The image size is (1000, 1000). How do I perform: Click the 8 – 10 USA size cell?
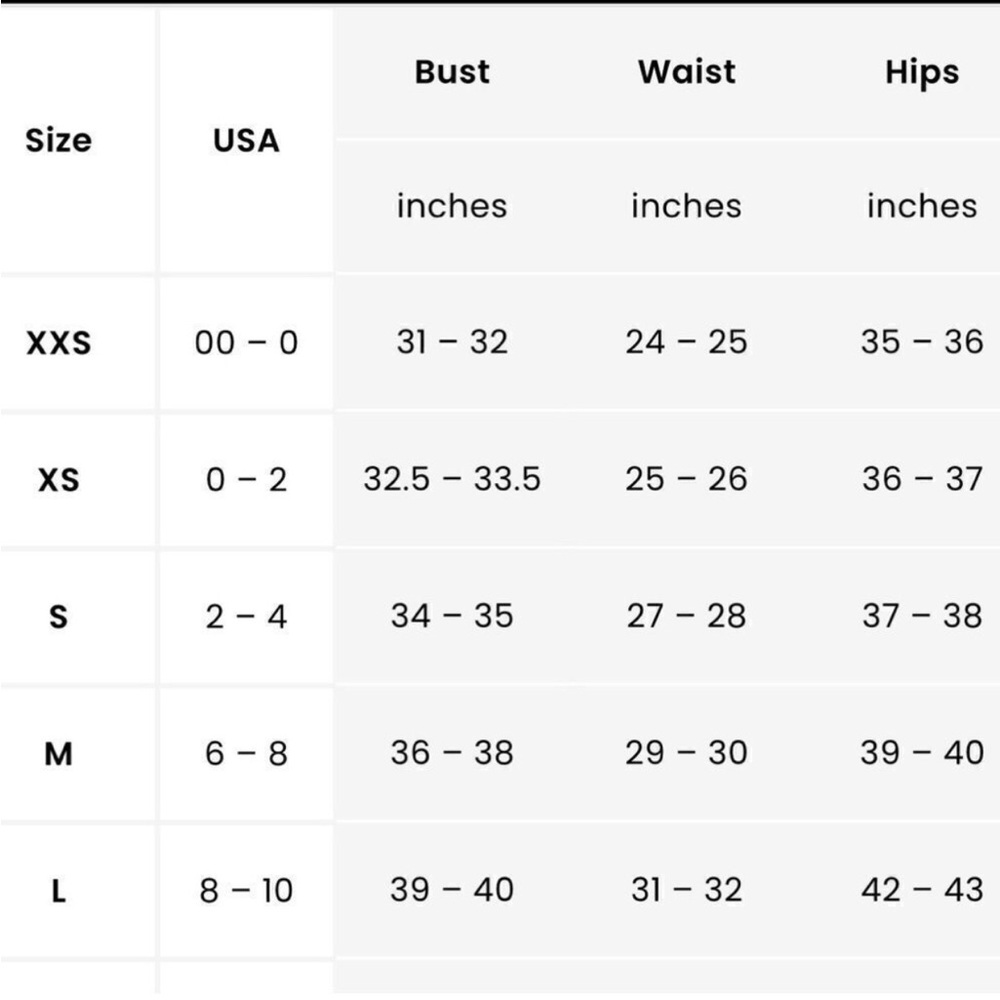[246, 890]
